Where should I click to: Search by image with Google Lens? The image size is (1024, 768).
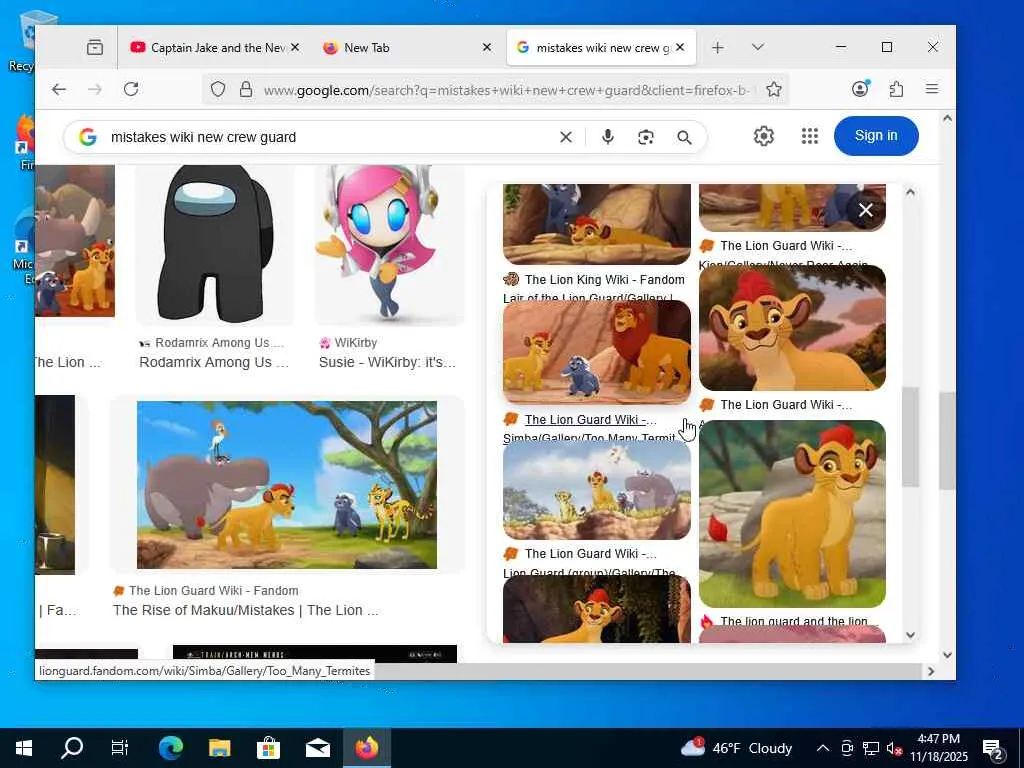click(x=646, y=137)
